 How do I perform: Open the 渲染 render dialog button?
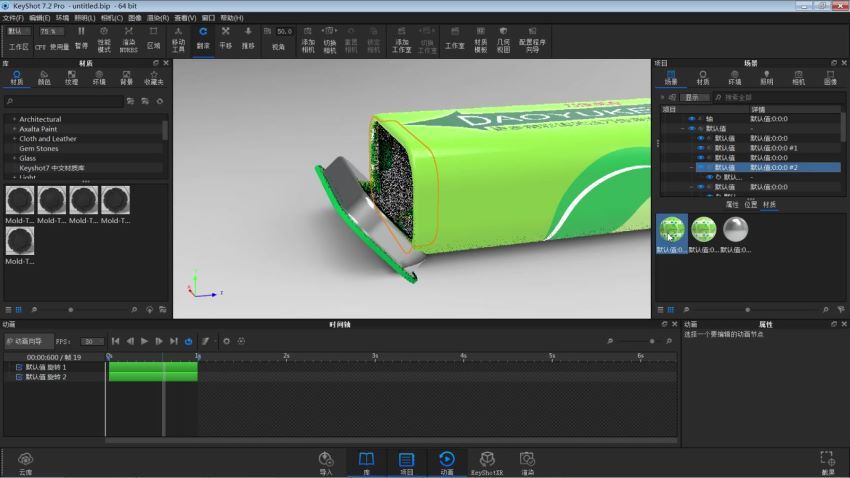point(527,464)
